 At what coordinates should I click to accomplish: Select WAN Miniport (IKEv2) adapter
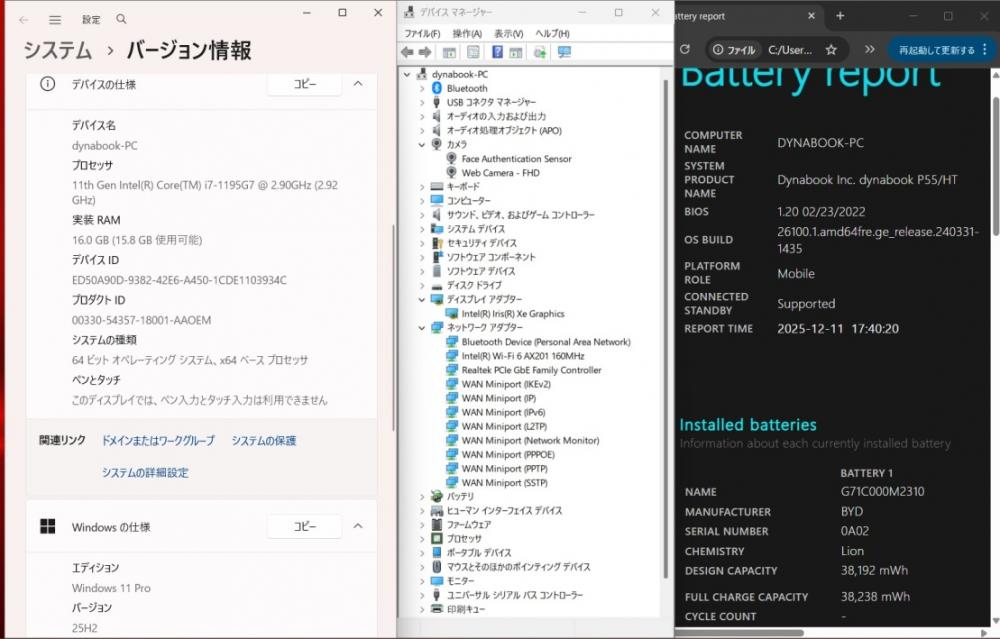tap(506, 384)
